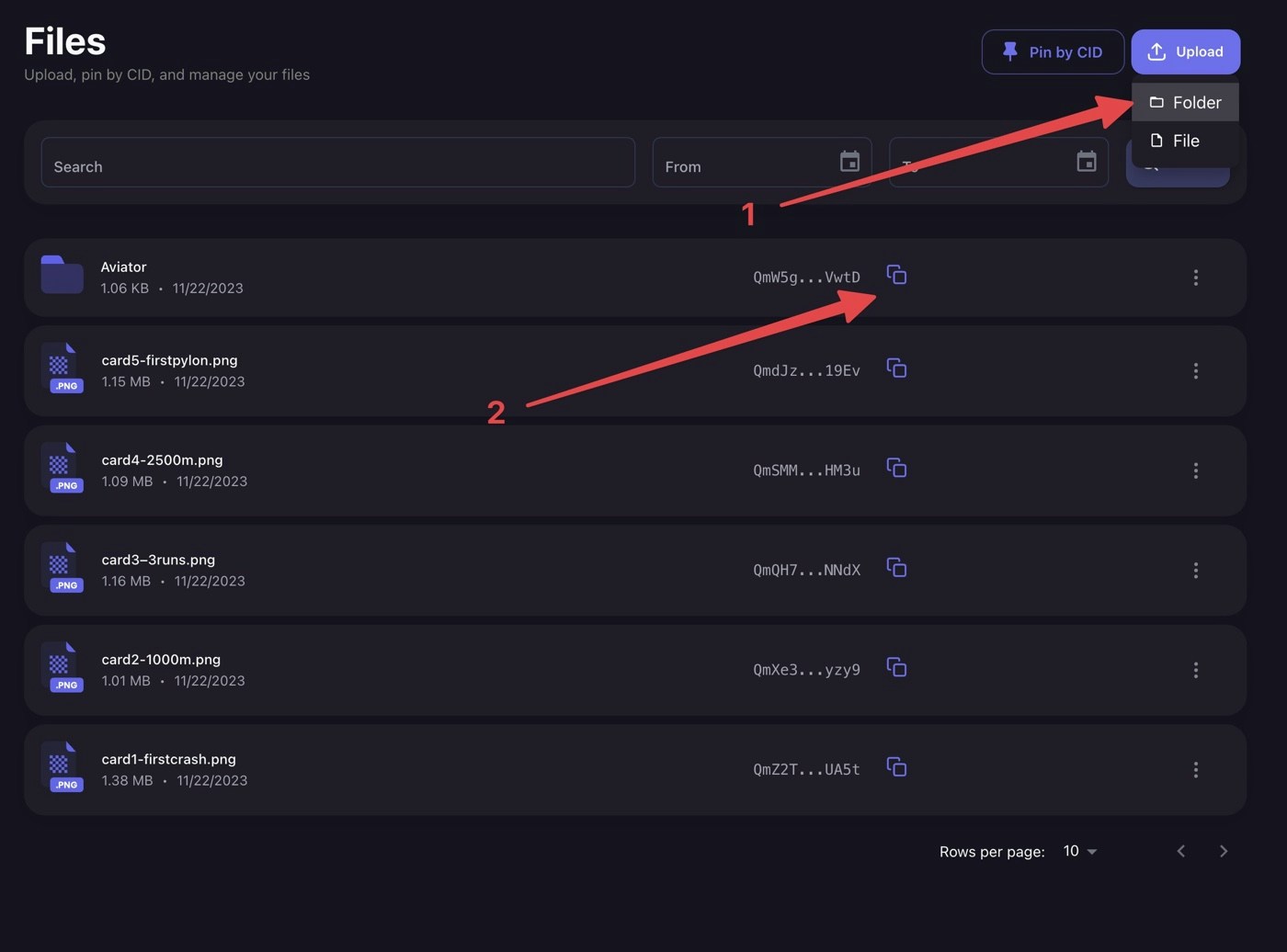Go to the next page of files
The image size is (1287, 952).
[x=1224, y=850]
